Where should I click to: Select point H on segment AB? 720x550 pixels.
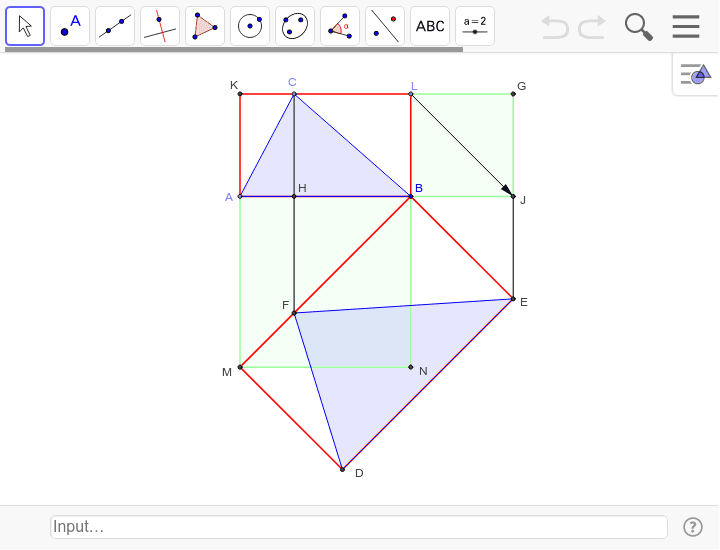(294, 196)
